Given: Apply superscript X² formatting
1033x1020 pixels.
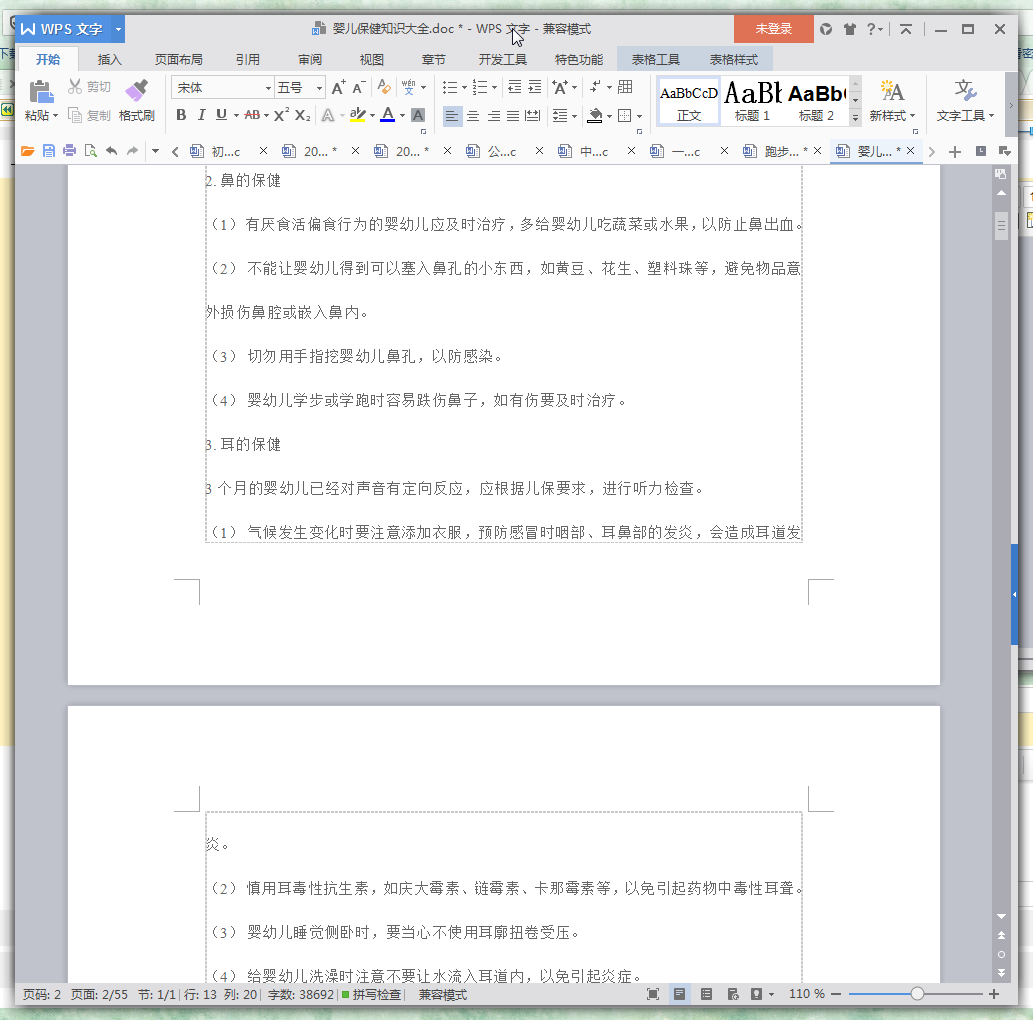Looking at the screenshot, I should 281,115.
